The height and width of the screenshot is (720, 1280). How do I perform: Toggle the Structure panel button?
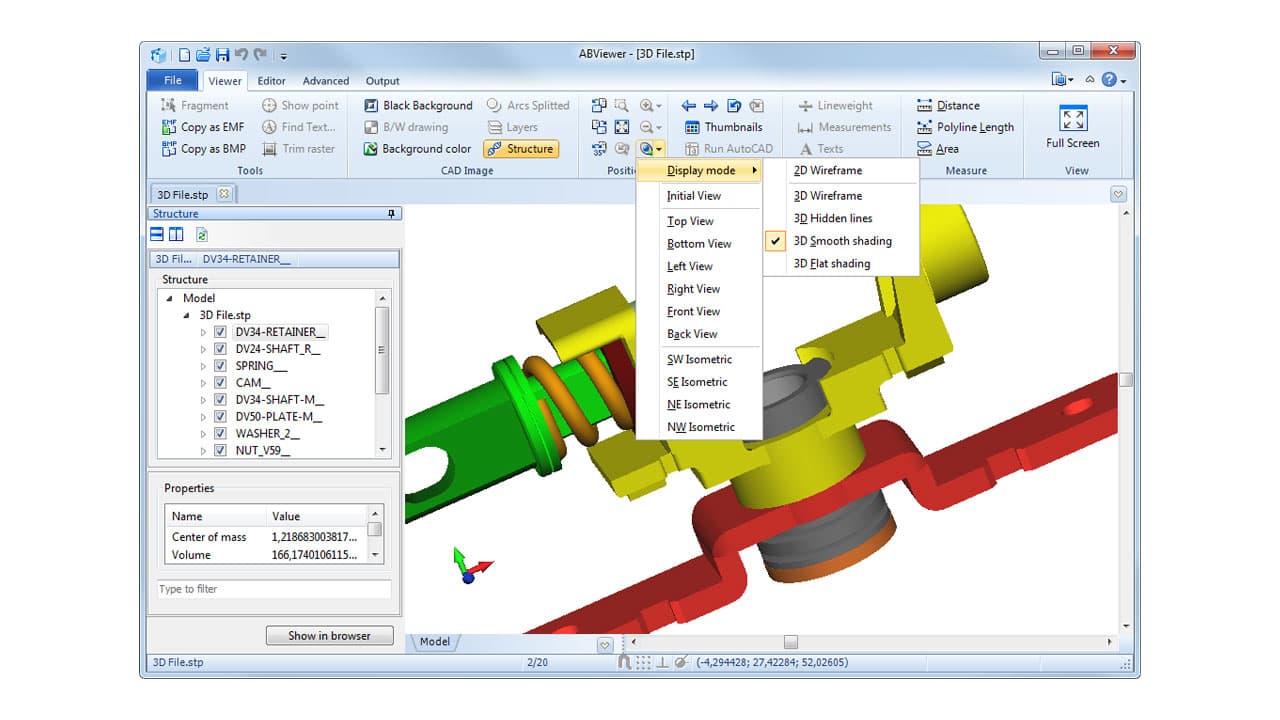click(x=520, y=148)
